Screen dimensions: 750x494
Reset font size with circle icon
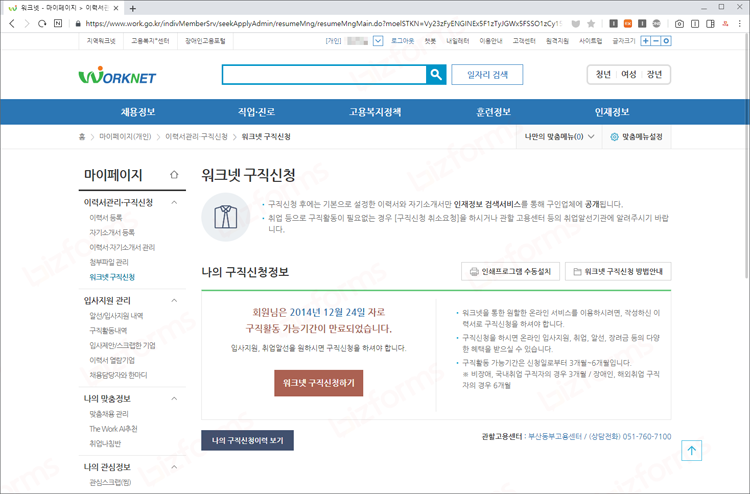coord(666,41)
